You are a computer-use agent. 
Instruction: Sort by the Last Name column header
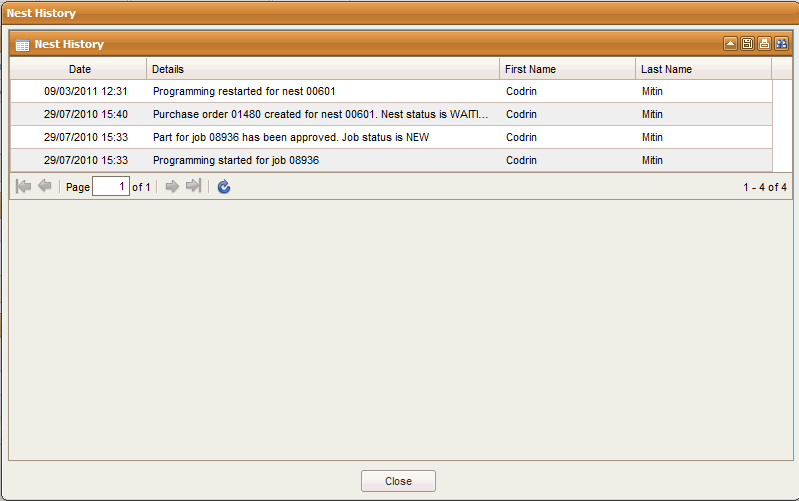[x=702, y=69]
